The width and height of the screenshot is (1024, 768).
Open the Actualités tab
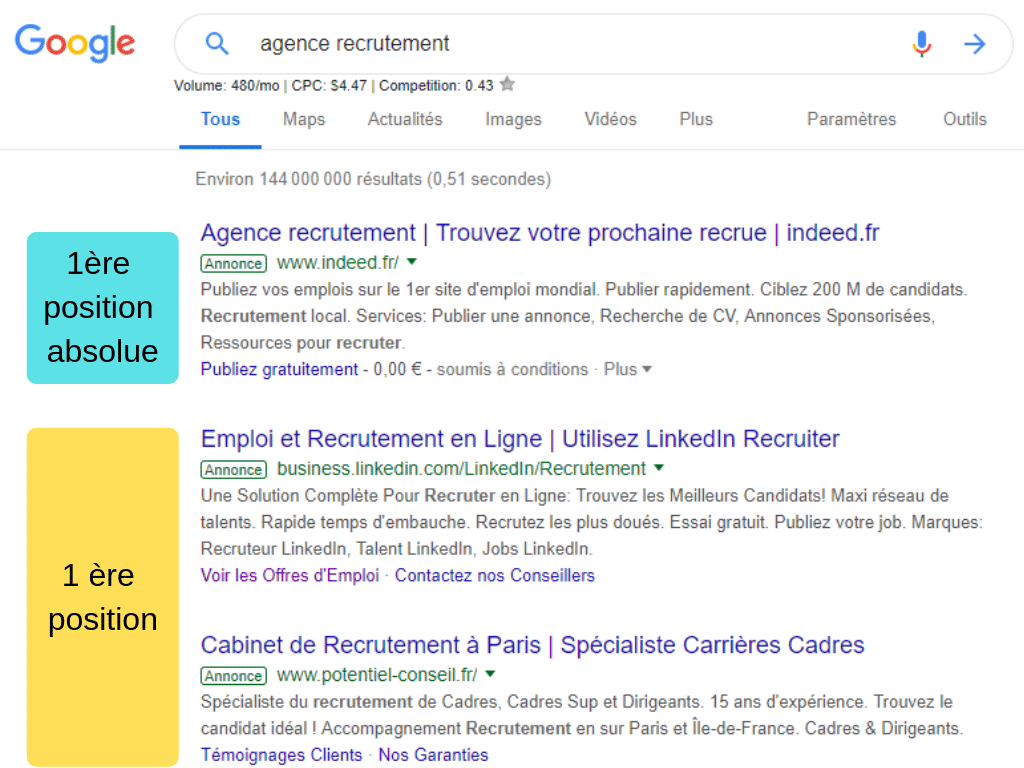tap(405, 120)
